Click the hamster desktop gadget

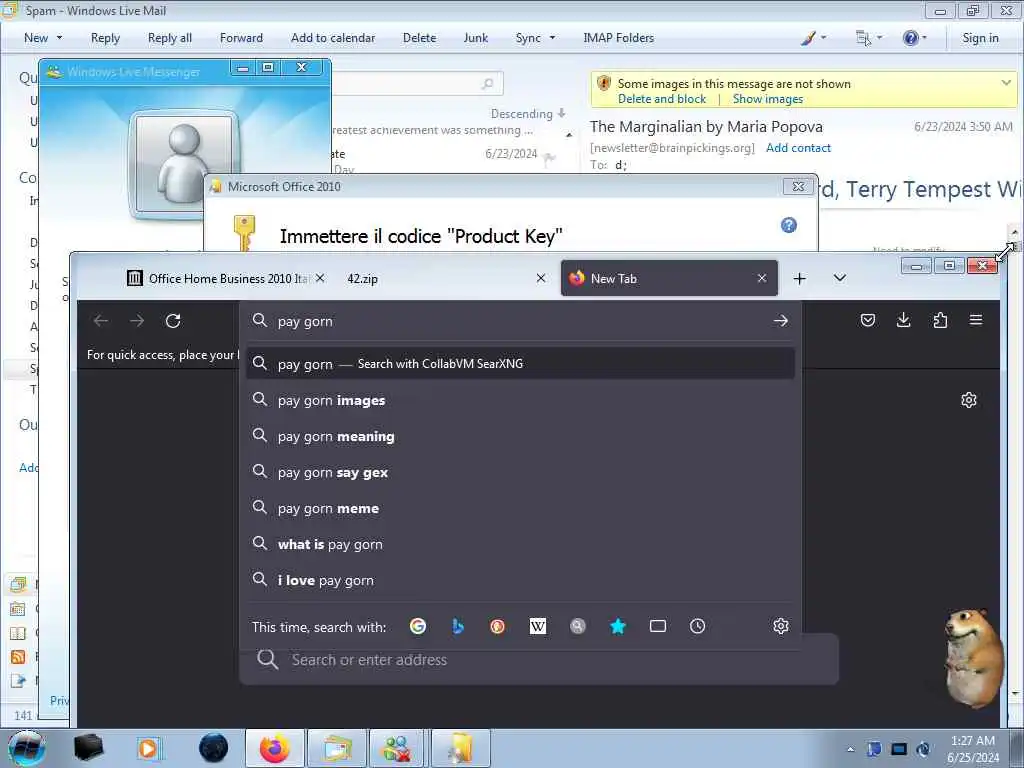point(973,658)
